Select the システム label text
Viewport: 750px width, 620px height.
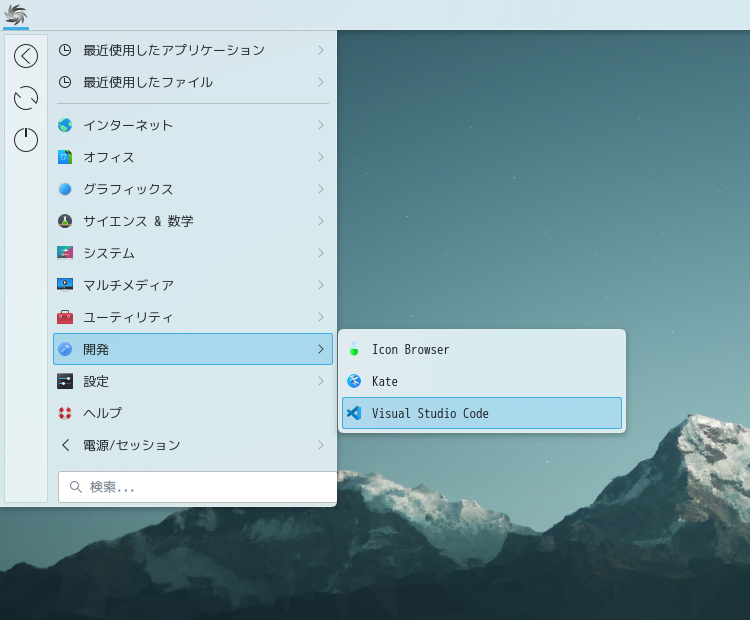109,253
